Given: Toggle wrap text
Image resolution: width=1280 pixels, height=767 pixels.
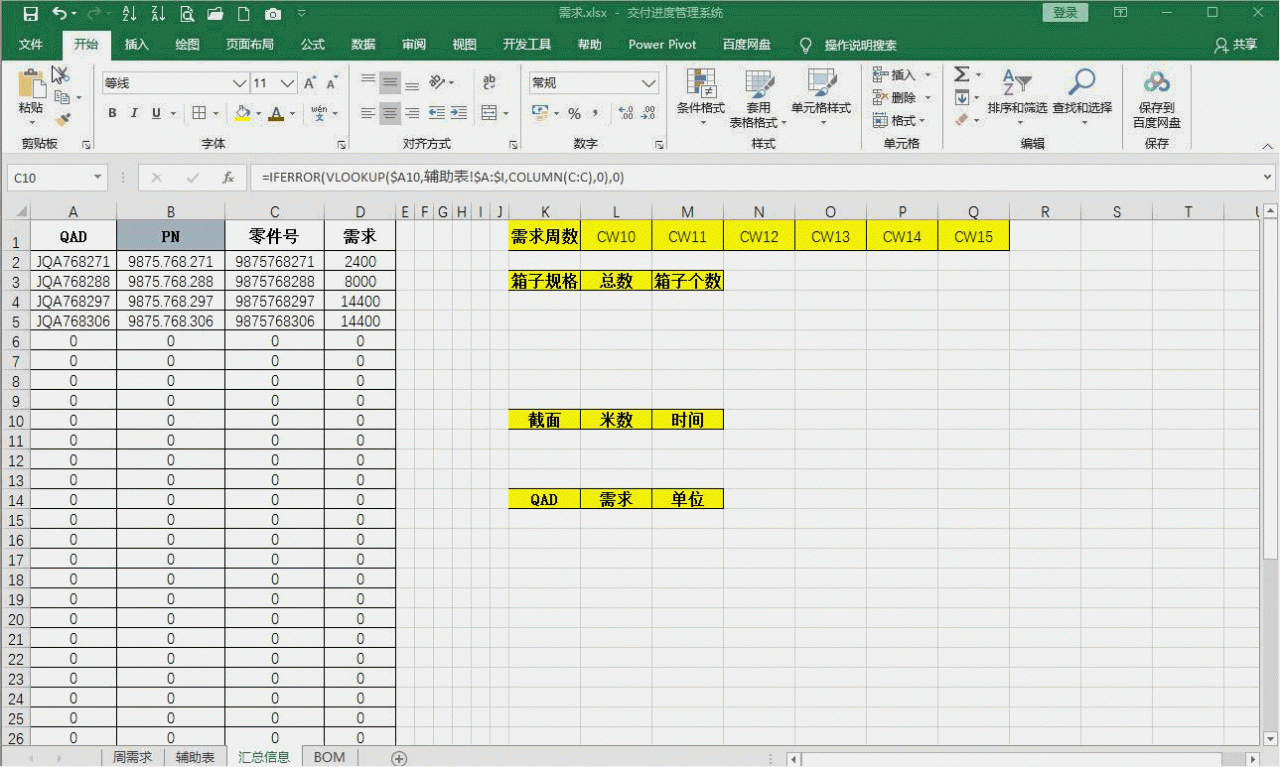Looking at the screenshot, I should [x=489, y=83].
